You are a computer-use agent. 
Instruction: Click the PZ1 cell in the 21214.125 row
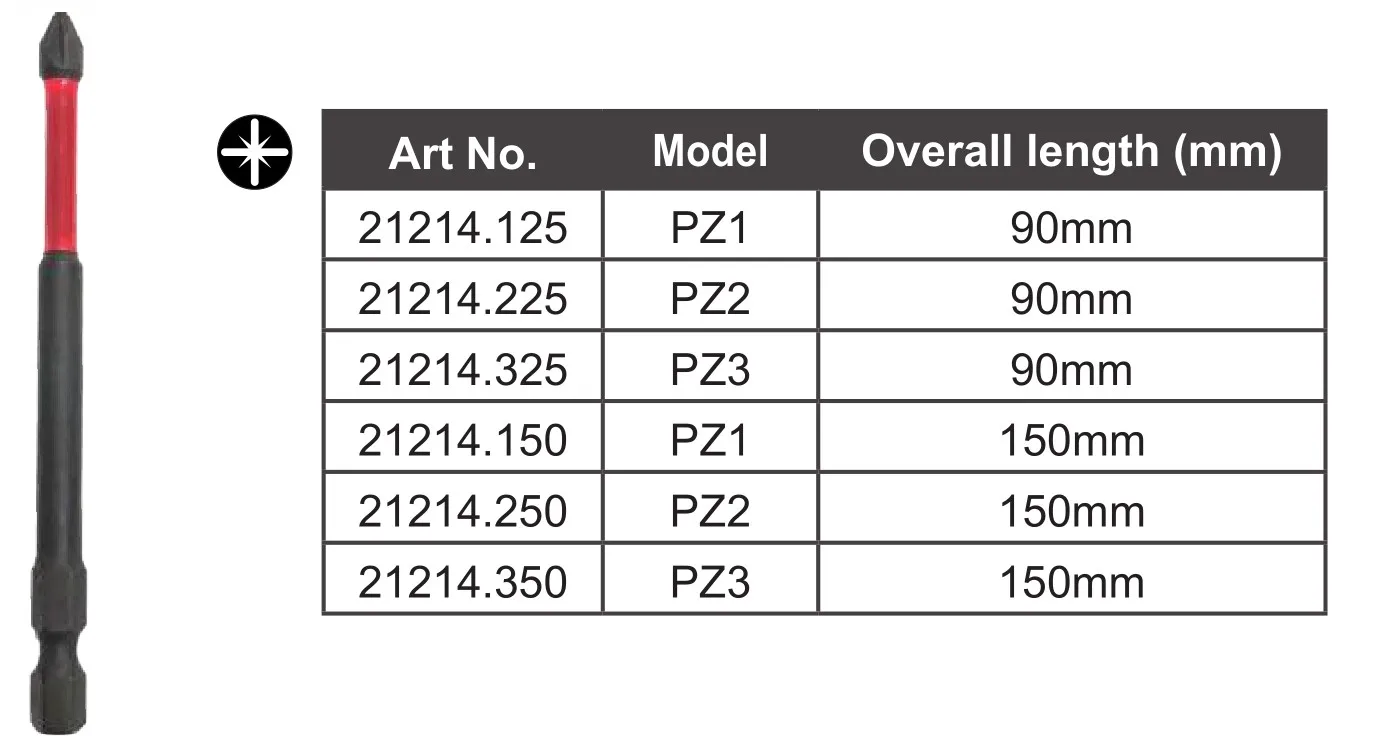pos(710,228)
